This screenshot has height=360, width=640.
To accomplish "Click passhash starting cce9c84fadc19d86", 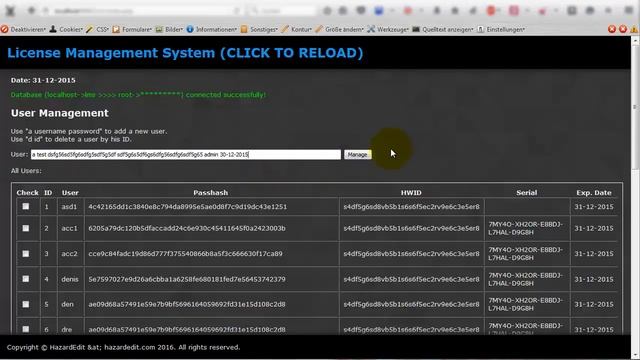I will pos(185,253).
